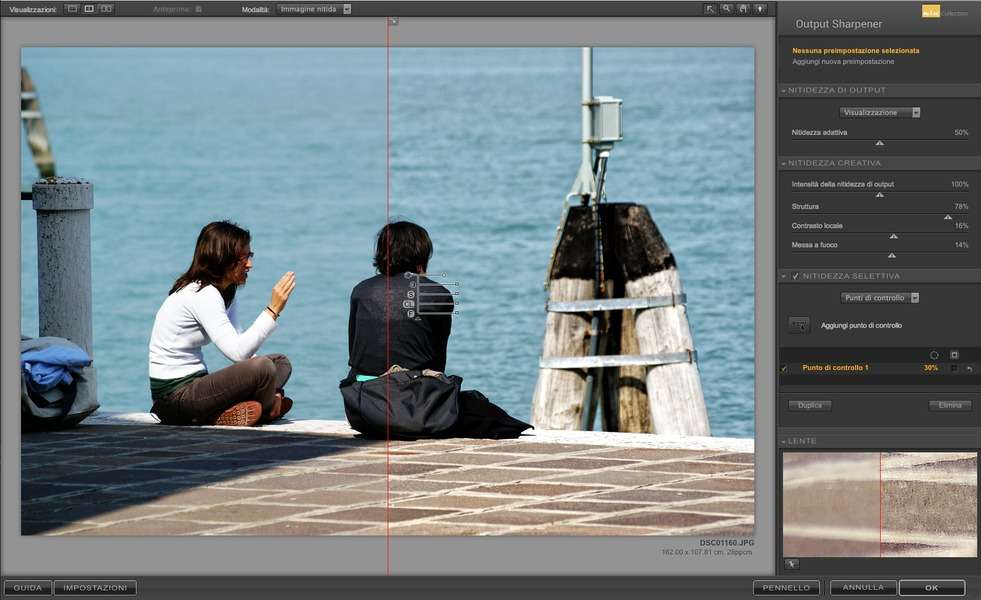981x600 pixels.
Task: Uncheck the Punto di controllo 1 checkbox
Action: tap(784, 368)
